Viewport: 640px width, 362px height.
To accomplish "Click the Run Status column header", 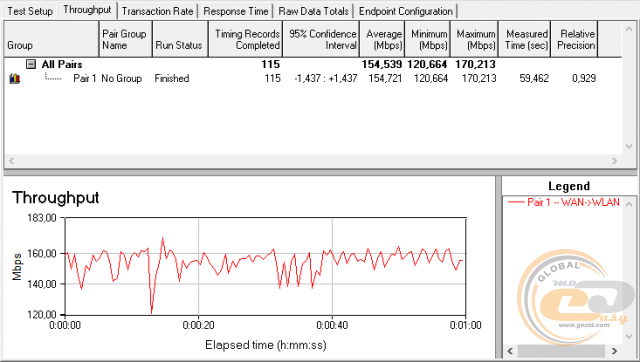I will click(180, 39).
